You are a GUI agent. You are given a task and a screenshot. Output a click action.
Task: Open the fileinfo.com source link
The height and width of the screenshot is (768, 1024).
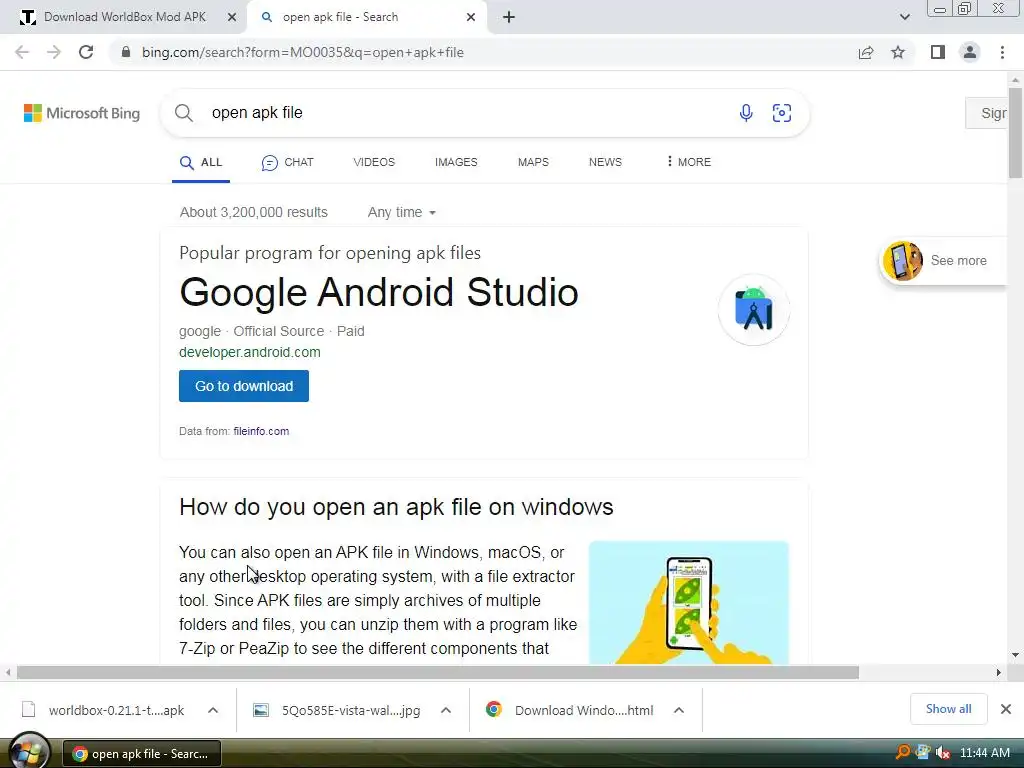[x=261, y=431]
